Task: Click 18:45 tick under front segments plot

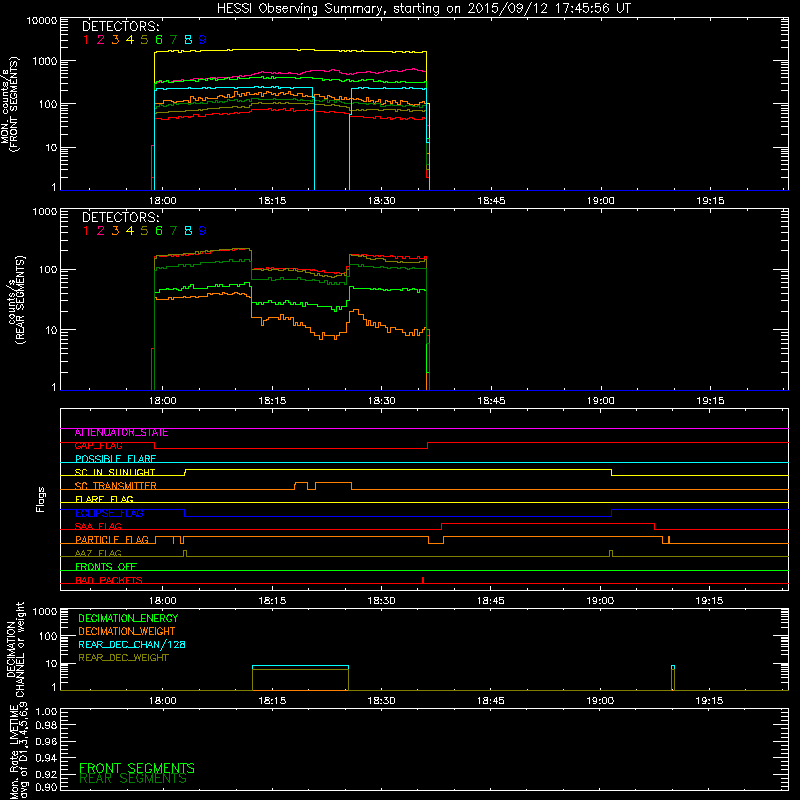Action: point(491,201)
